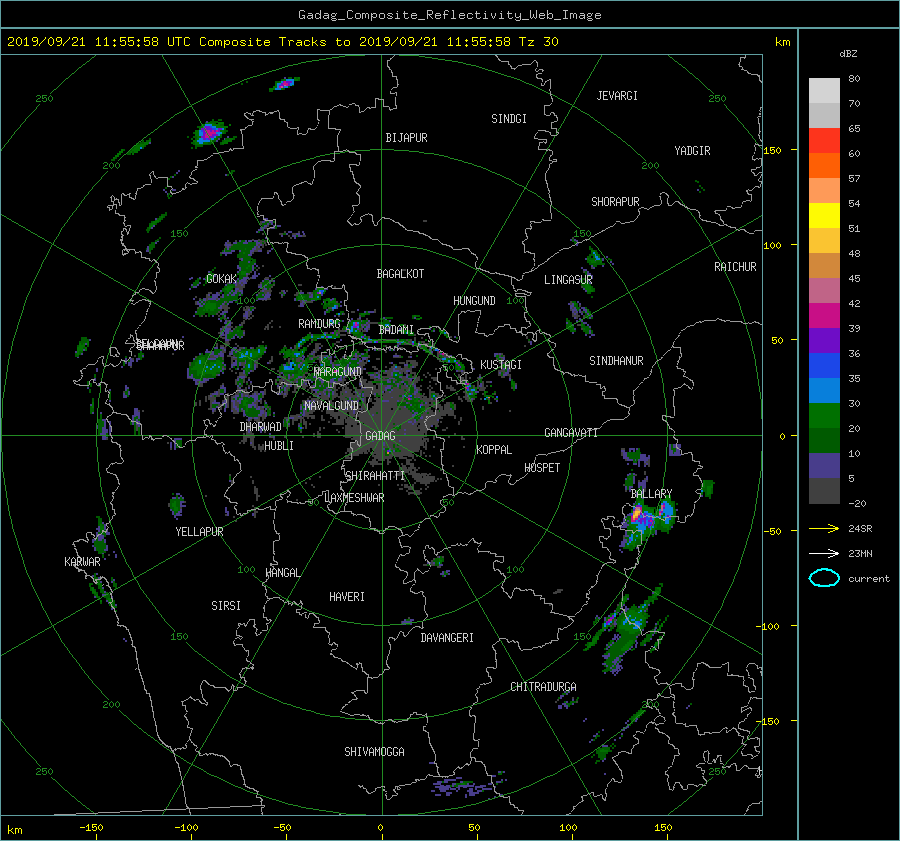Image resolution: width=900 pixels, height=841 pixels.
Task: Click the magenta 39-42 dBZ color swatch
Action: point(824,315)
